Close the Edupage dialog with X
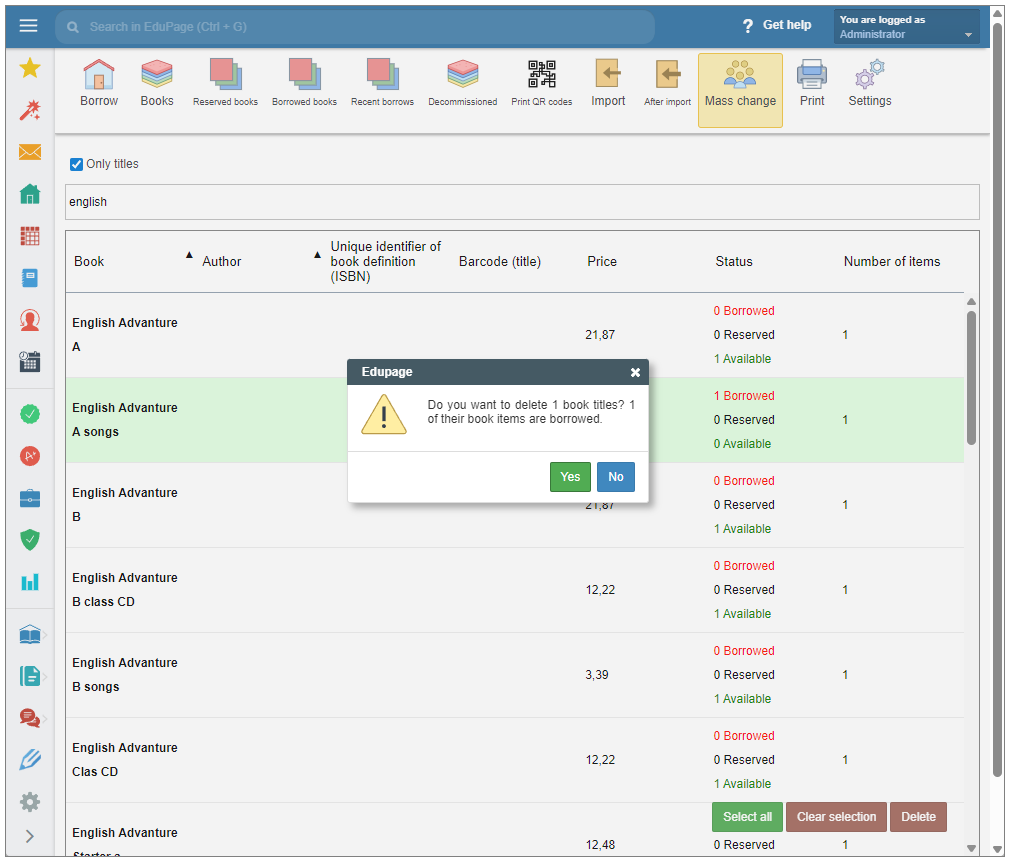The image size is (1010, 862). point(635,372)
